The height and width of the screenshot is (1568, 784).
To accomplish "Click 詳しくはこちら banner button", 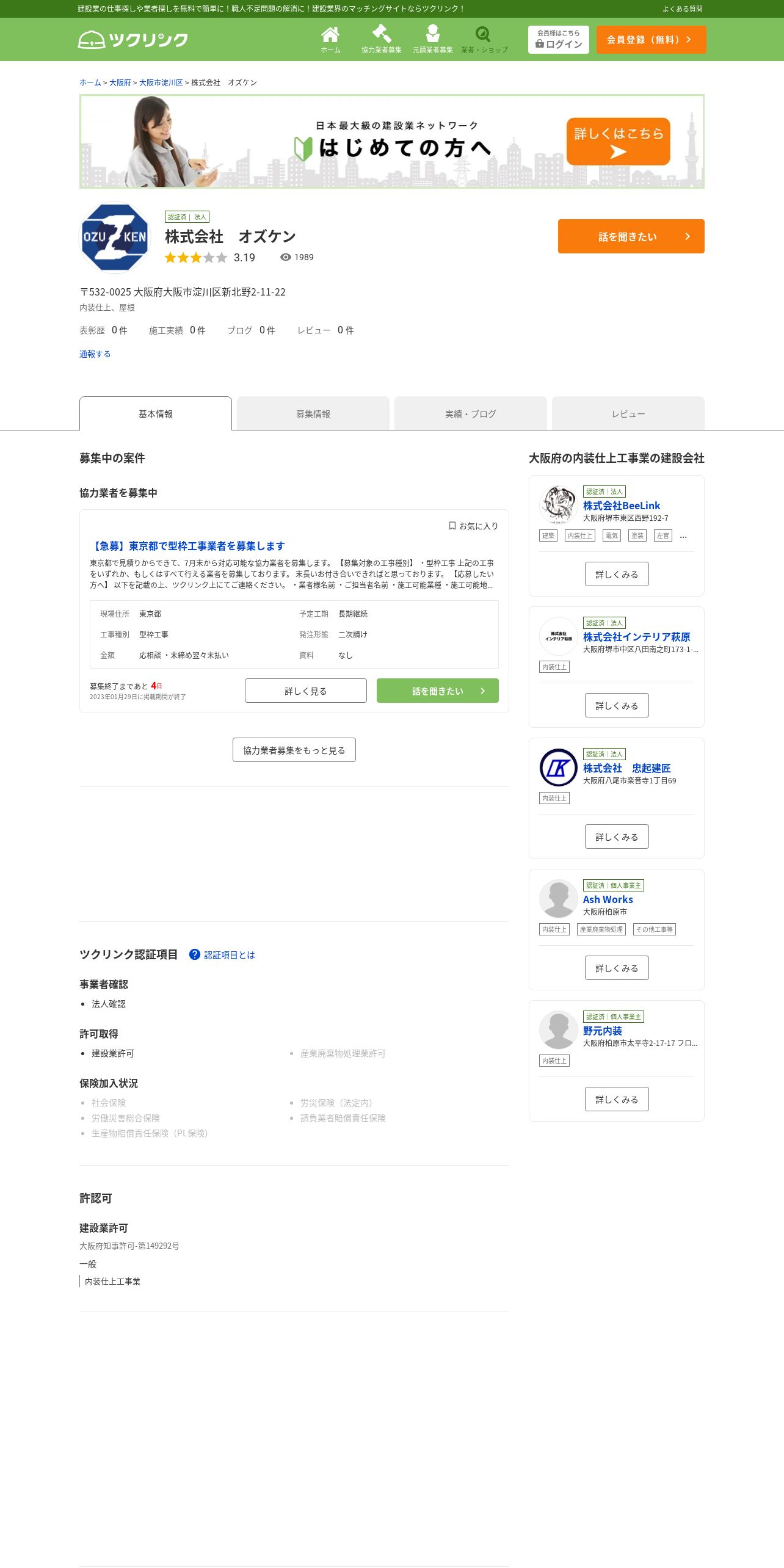I will click(618, 142).
